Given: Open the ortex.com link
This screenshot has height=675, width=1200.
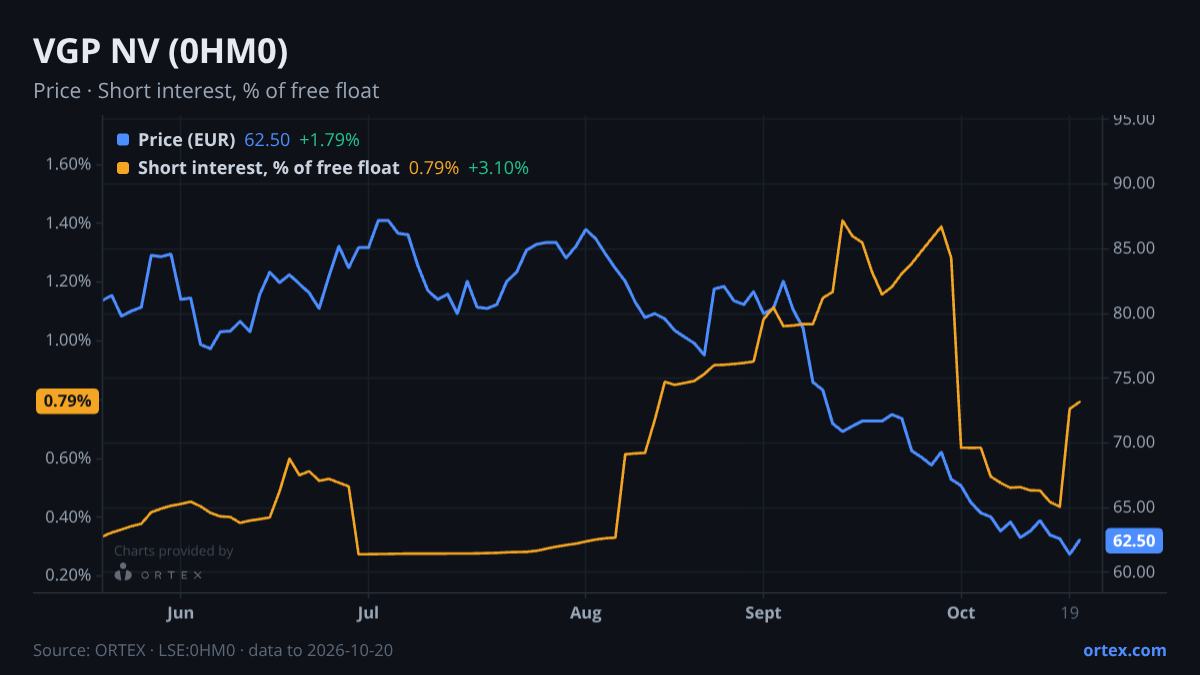Looking at the screenshot, I should pos(1124,650).
